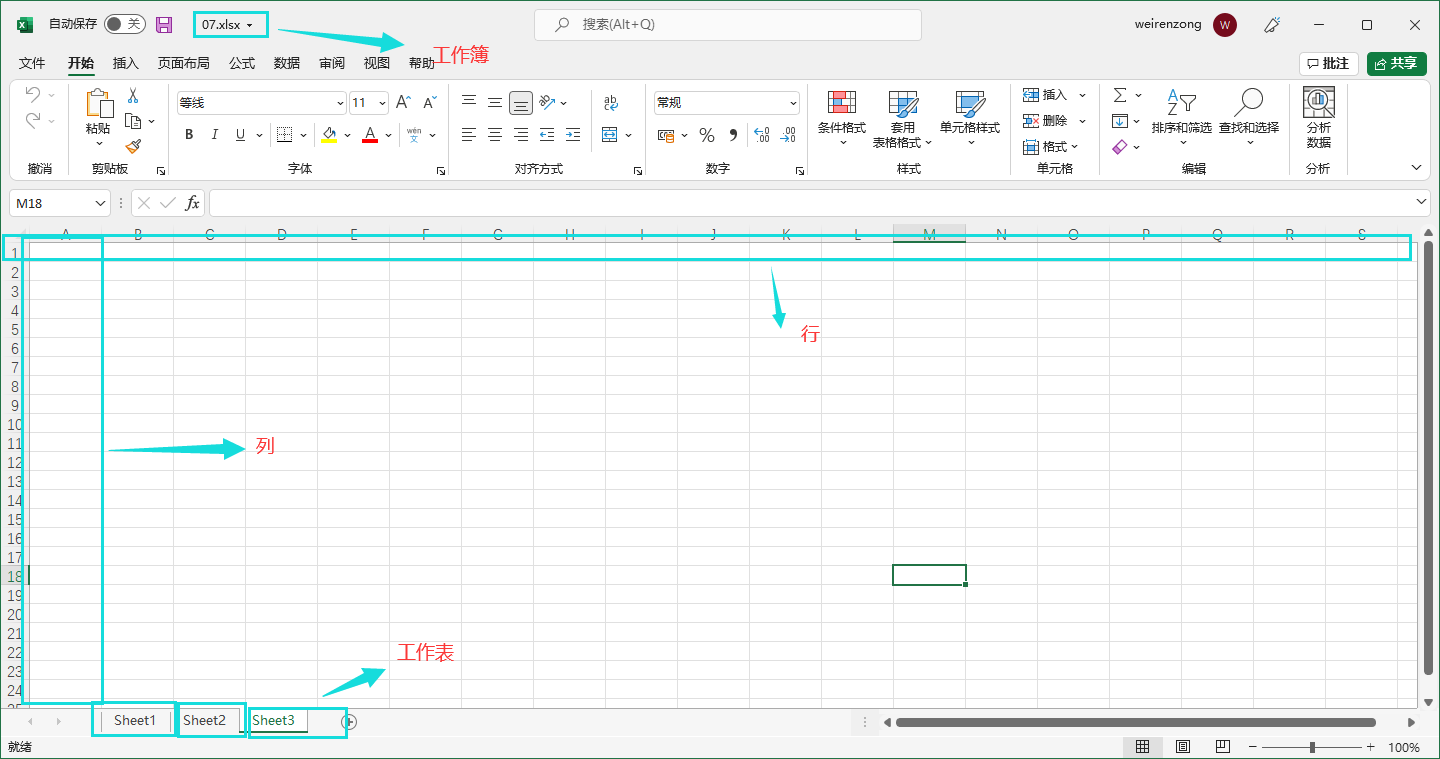This screenshot has width=1440, height=759.
Task: Toggle the 自动保存 AutoSave switch
Action: pyautogui.click(x=125, y=24)
